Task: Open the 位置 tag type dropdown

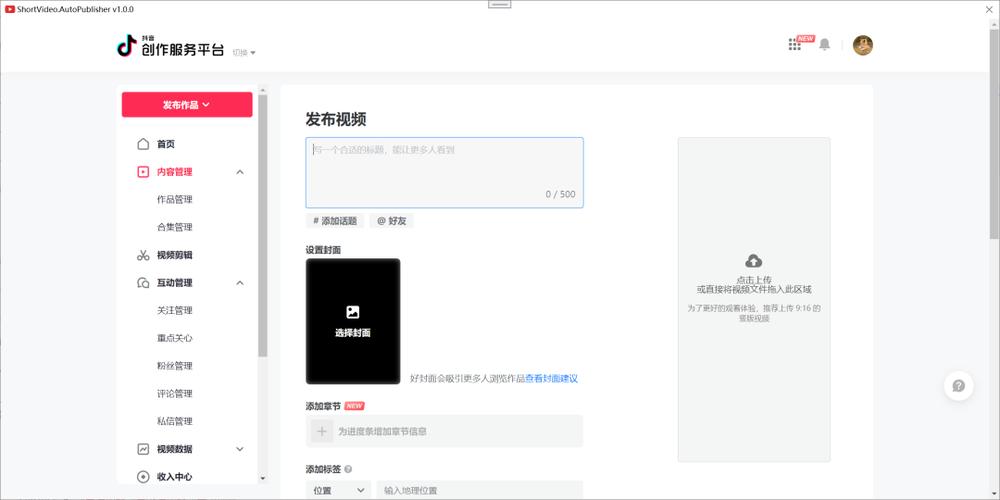Action: [x=339, y=490]
